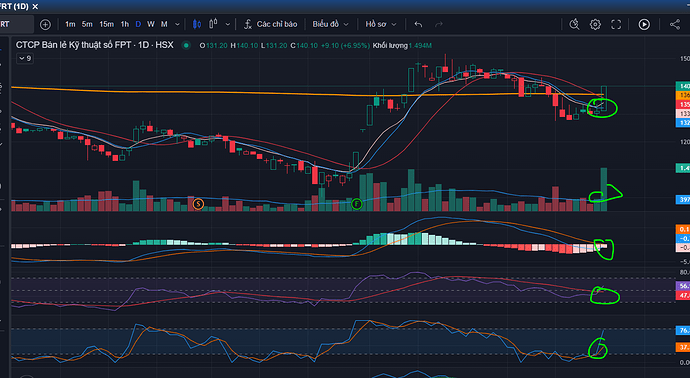
Task: Open Các chỉ báo indicators
Action: pyautogui.click(x=271, y=24)
